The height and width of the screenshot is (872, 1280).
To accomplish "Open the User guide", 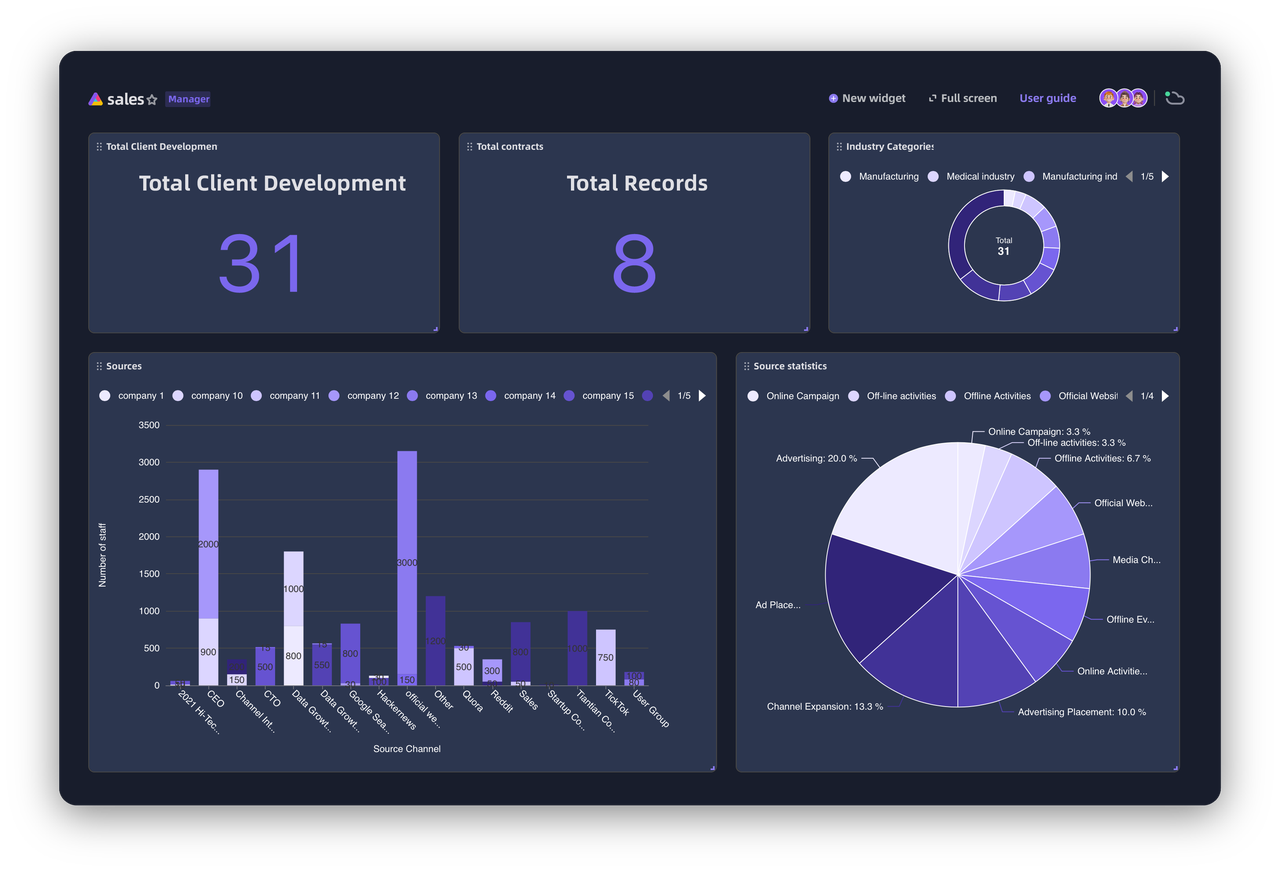I will click(x=1047, y=98).
